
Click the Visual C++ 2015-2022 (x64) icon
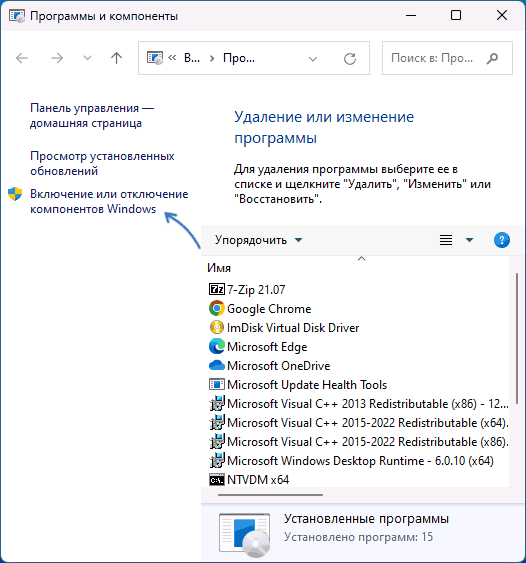pos(217,422)
